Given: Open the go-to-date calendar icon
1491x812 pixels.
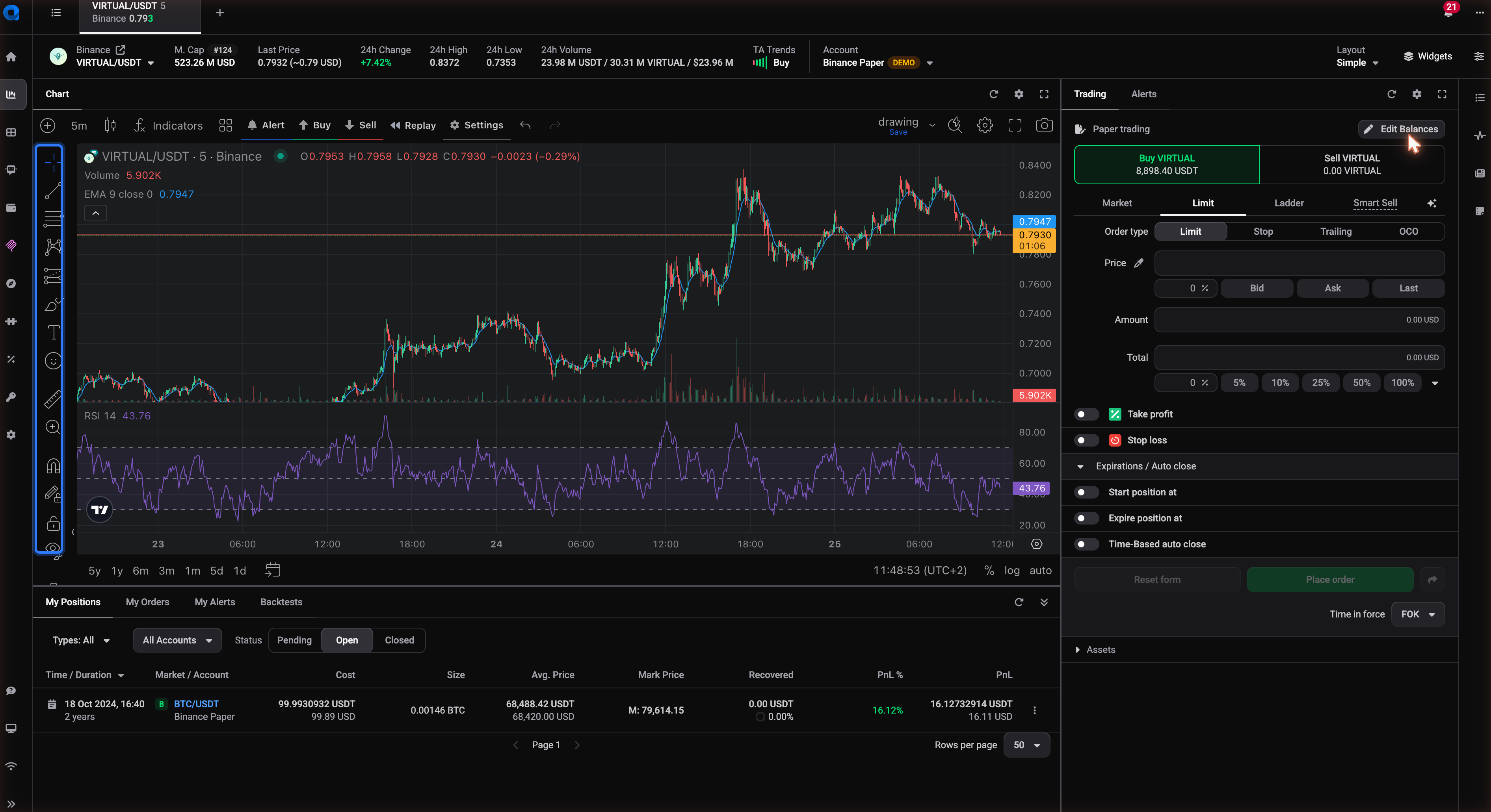Looking at the screenshot, I should (273, 570).
